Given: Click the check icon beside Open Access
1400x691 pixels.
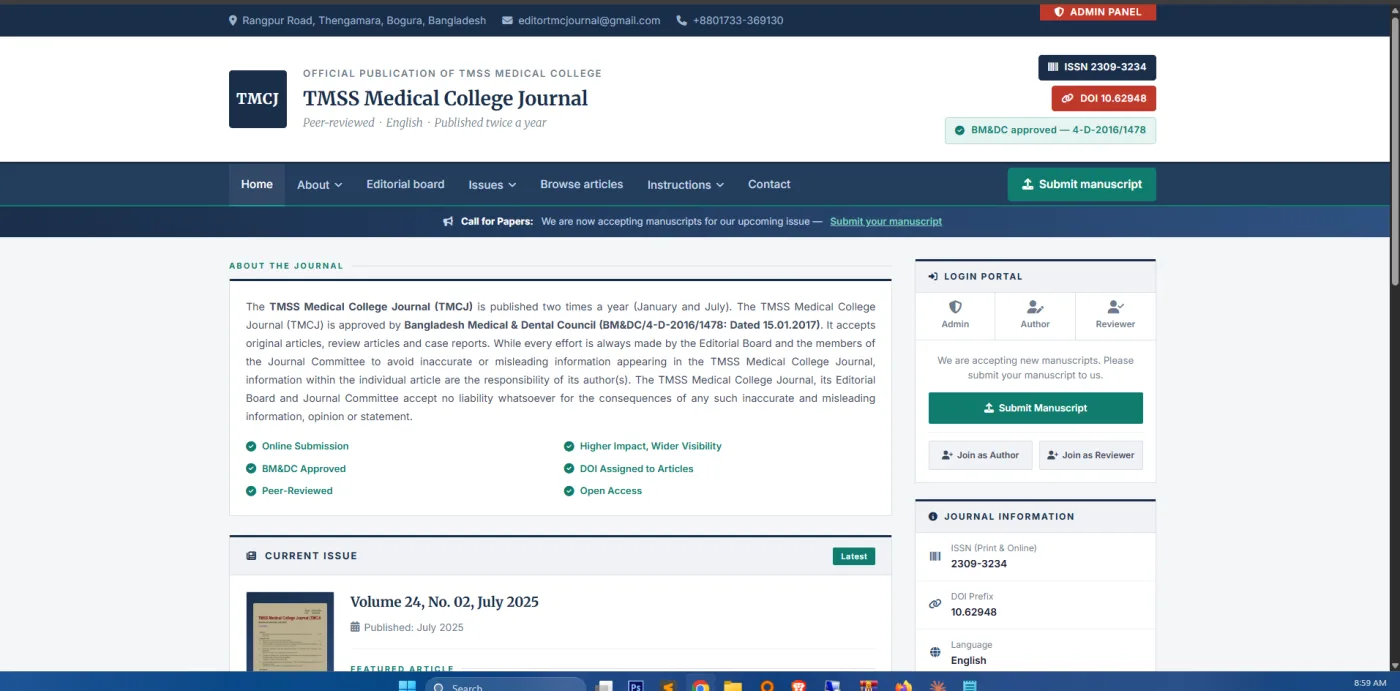Looking at the screenshot, I should (569, 490).
